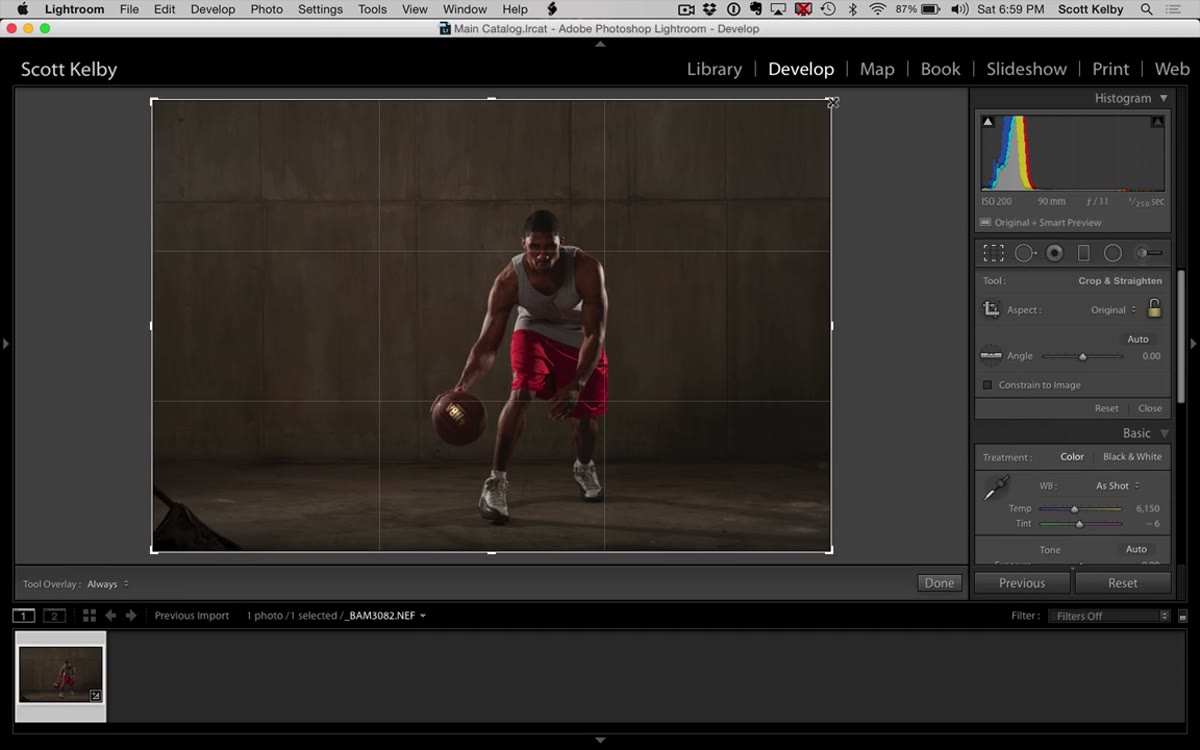Collapse the Basic panel

coord(1164,433)
